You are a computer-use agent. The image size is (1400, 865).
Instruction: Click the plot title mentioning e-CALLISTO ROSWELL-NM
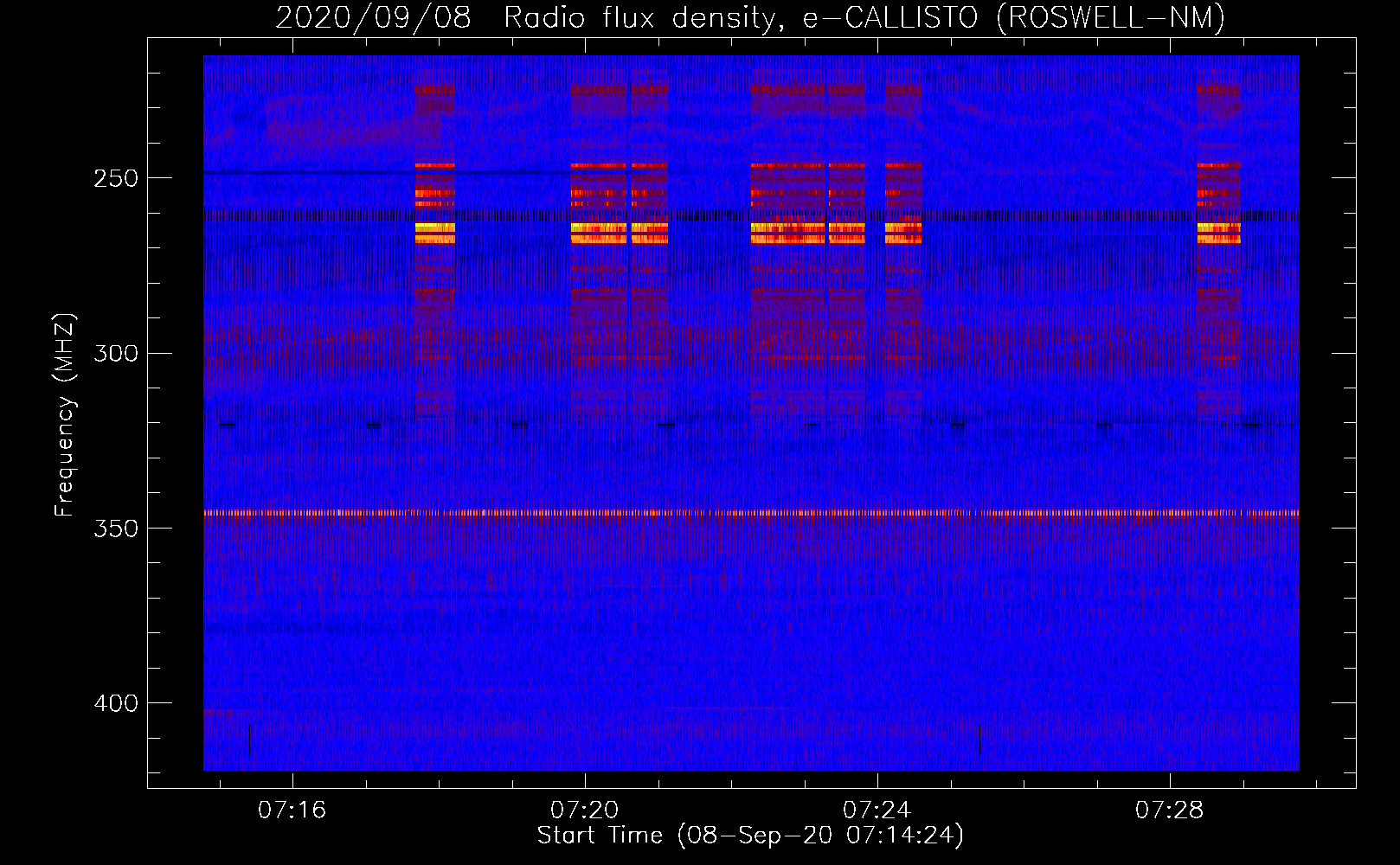point(750,17)
